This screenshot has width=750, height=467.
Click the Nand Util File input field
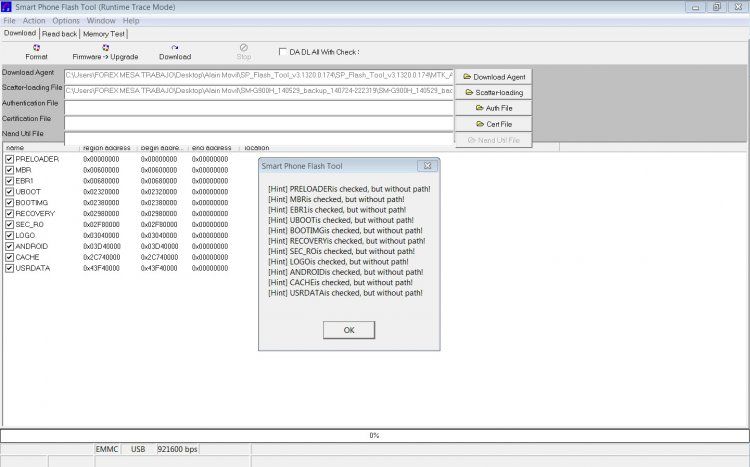259,138
